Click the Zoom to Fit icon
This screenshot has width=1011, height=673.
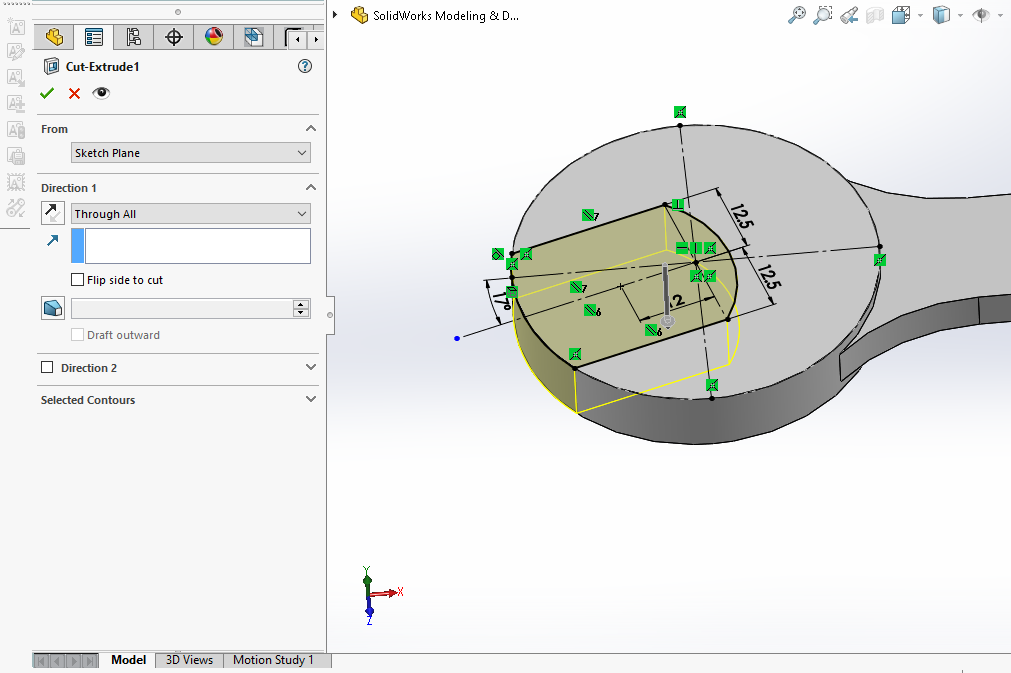(797, 15)
